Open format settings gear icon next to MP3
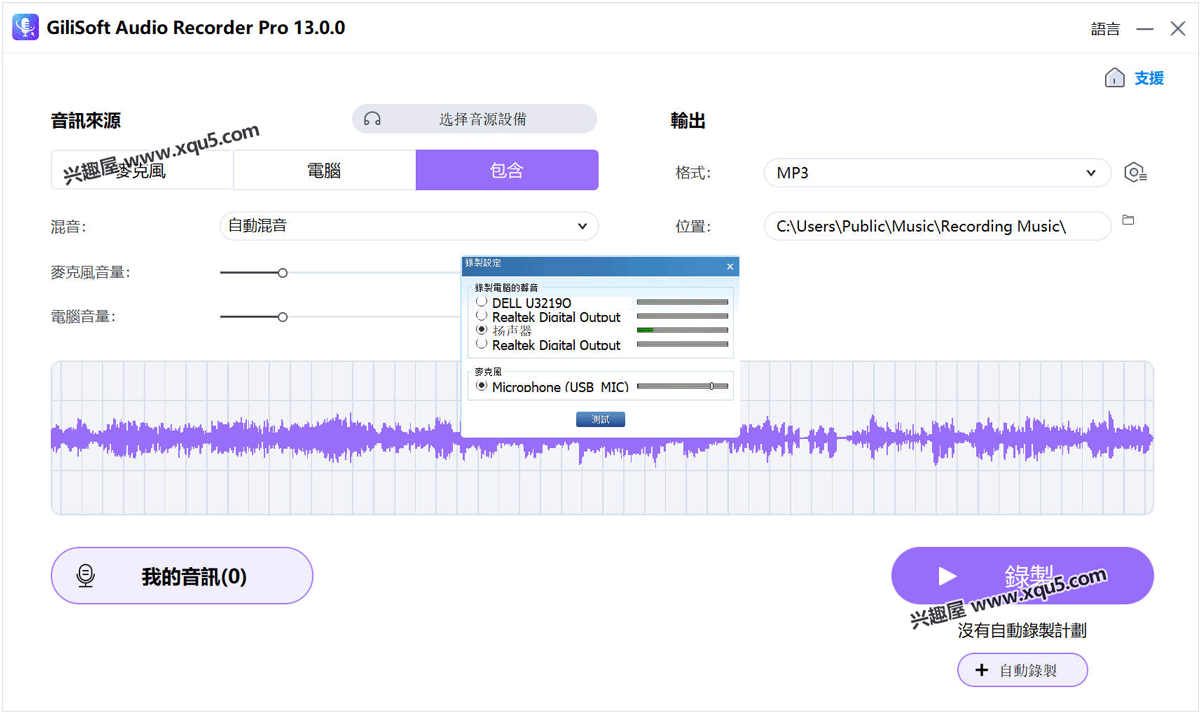Image resolution: width=1200 pixels, height=714 pixels. (x=1134, y=173)
